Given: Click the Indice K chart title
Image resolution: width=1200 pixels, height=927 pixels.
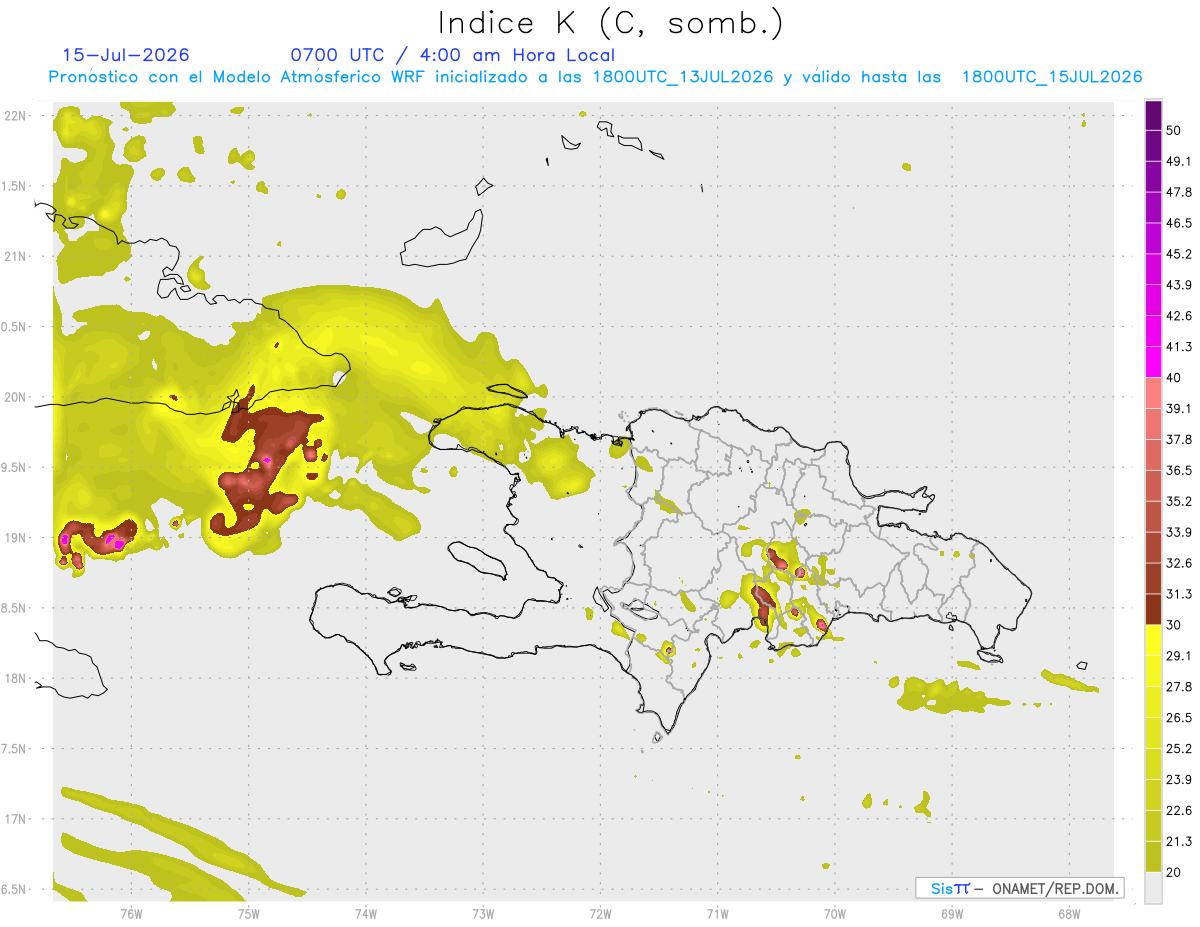Looking at the screenshot, I should [611, 23].
